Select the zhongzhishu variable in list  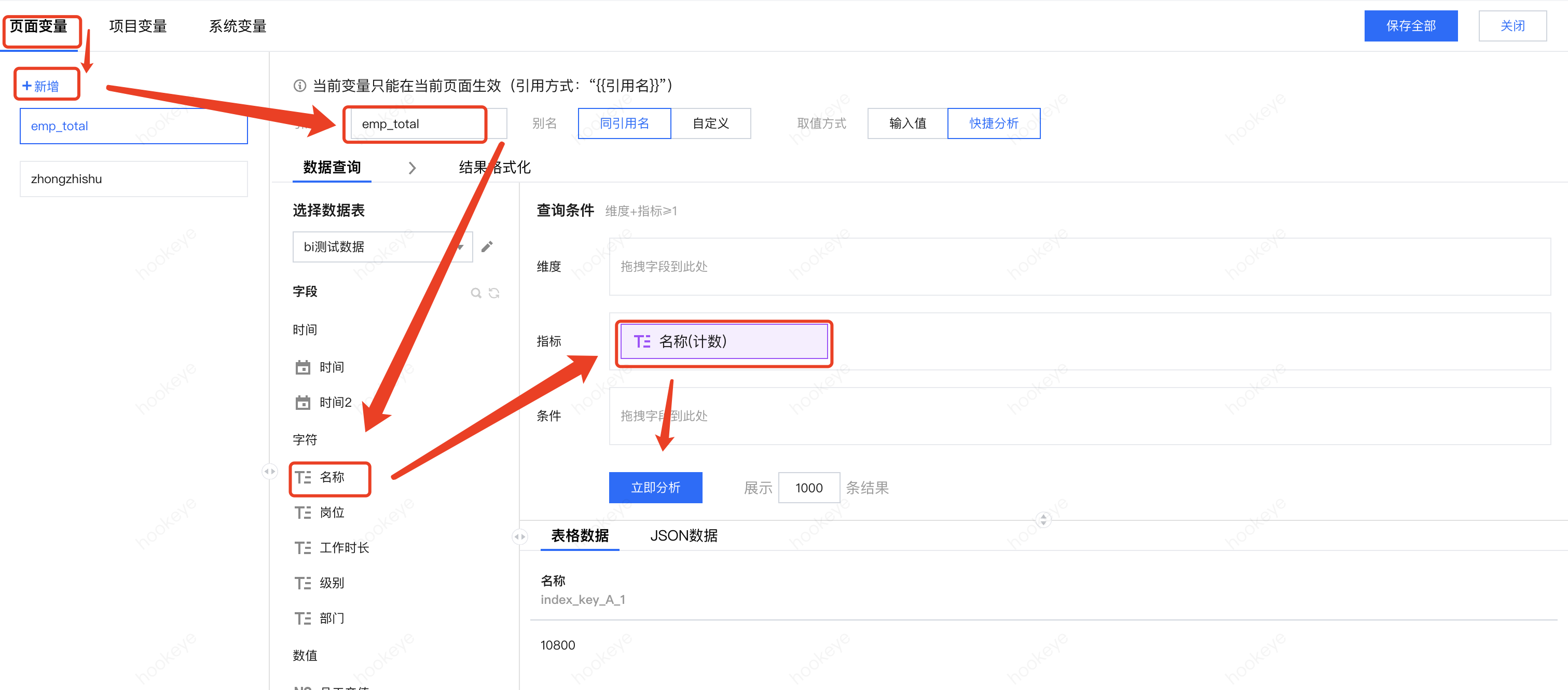pos(133,179)
